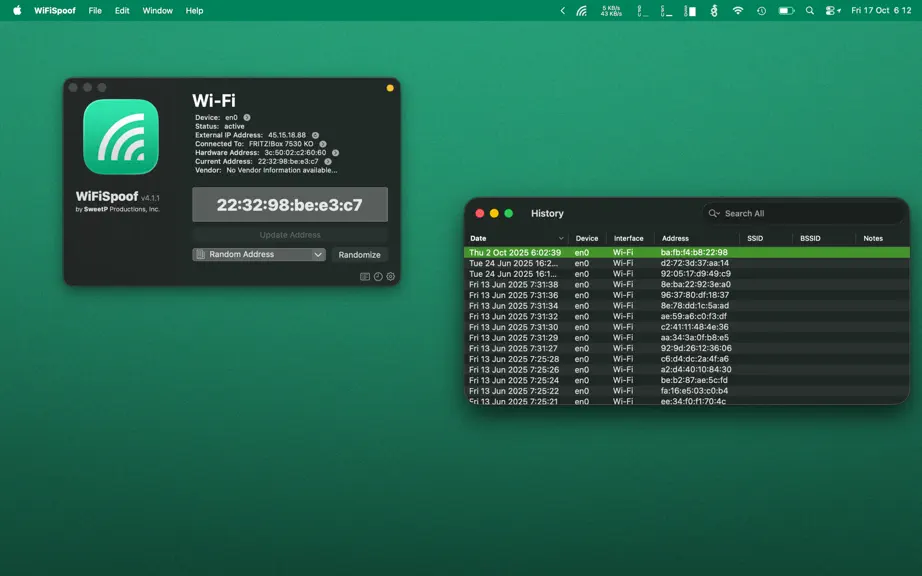
Task: Click the date and time in menu bar
Action: pos(881,11)
